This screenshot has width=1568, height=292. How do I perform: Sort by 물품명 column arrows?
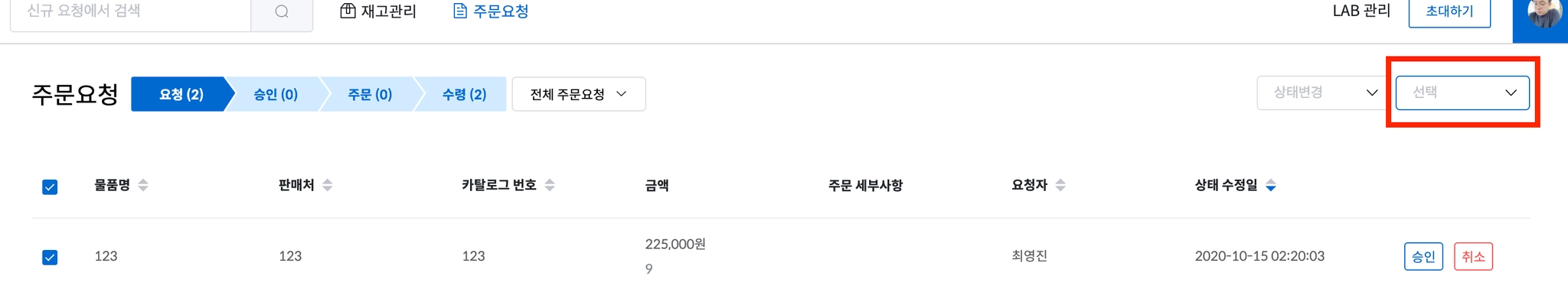(143, 185)
